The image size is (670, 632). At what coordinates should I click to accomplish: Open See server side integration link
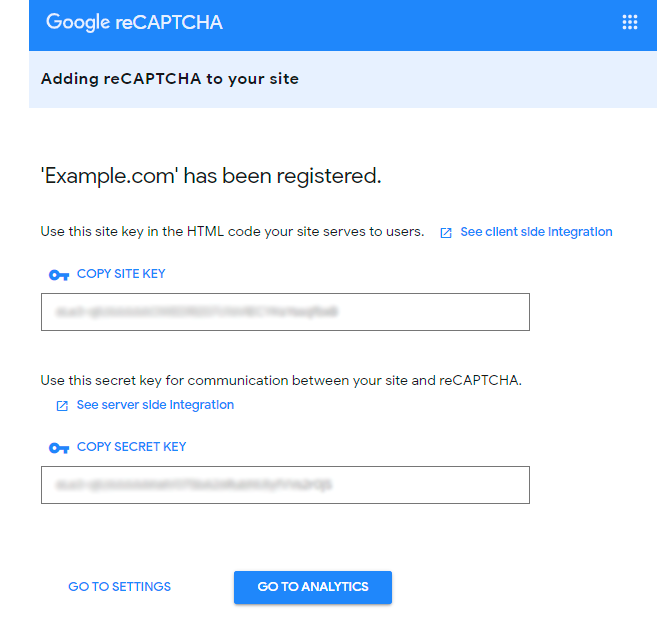tap(155, 405)
